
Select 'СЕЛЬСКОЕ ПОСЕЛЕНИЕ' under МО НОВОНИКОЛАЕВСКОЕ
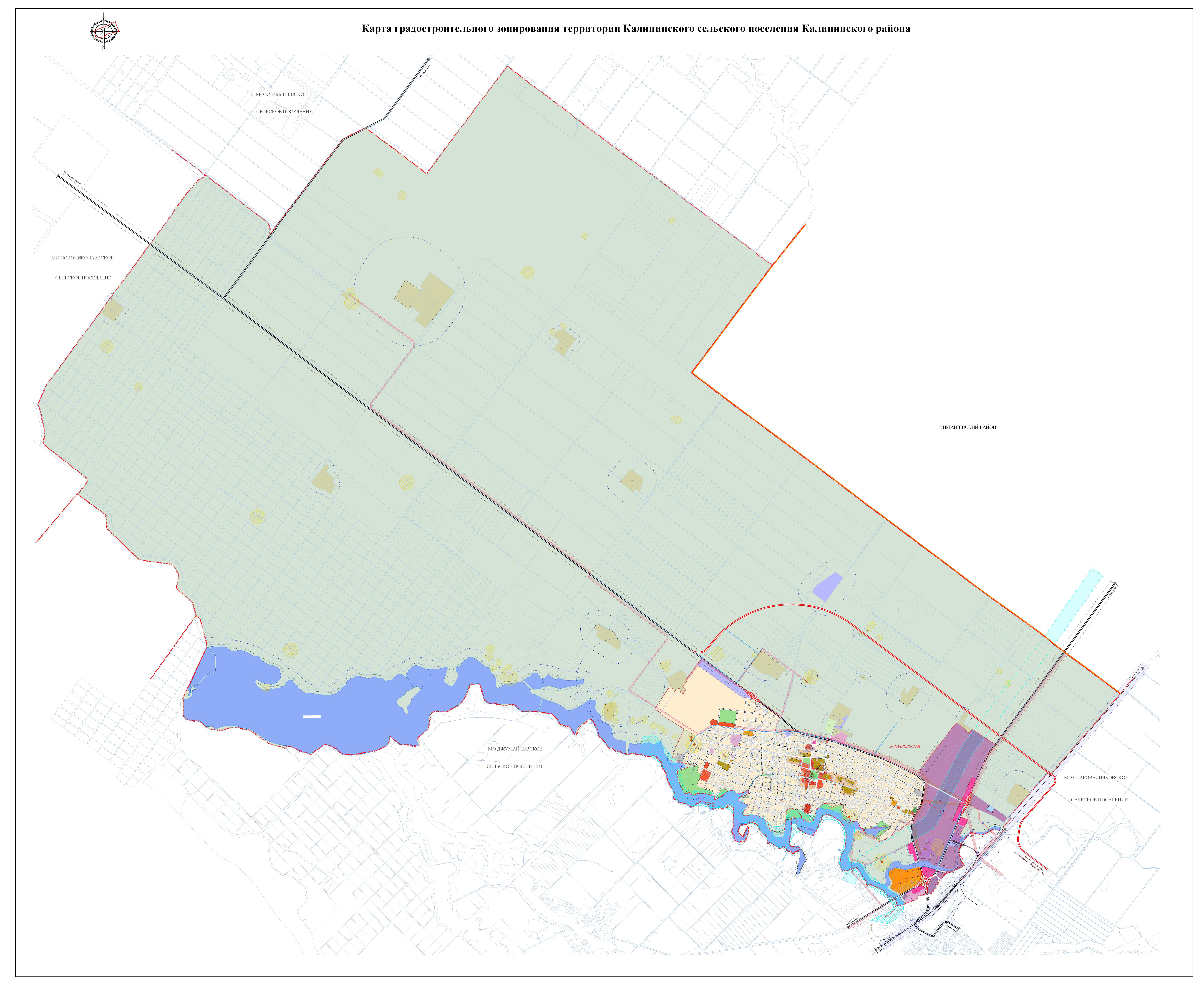point(83,278)
